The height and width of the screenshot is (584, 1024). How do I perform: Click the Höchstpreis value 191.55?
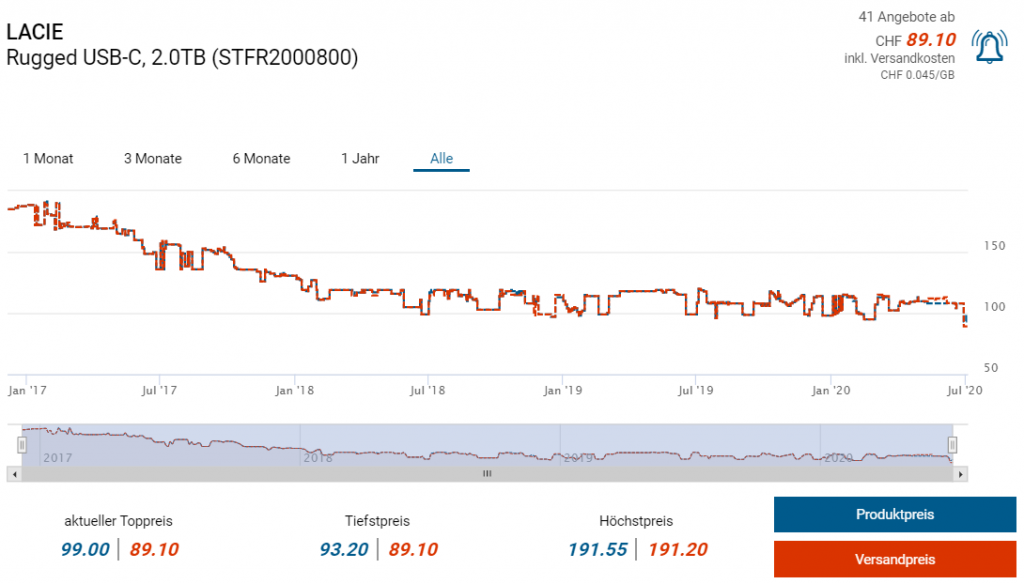point(597,549)
